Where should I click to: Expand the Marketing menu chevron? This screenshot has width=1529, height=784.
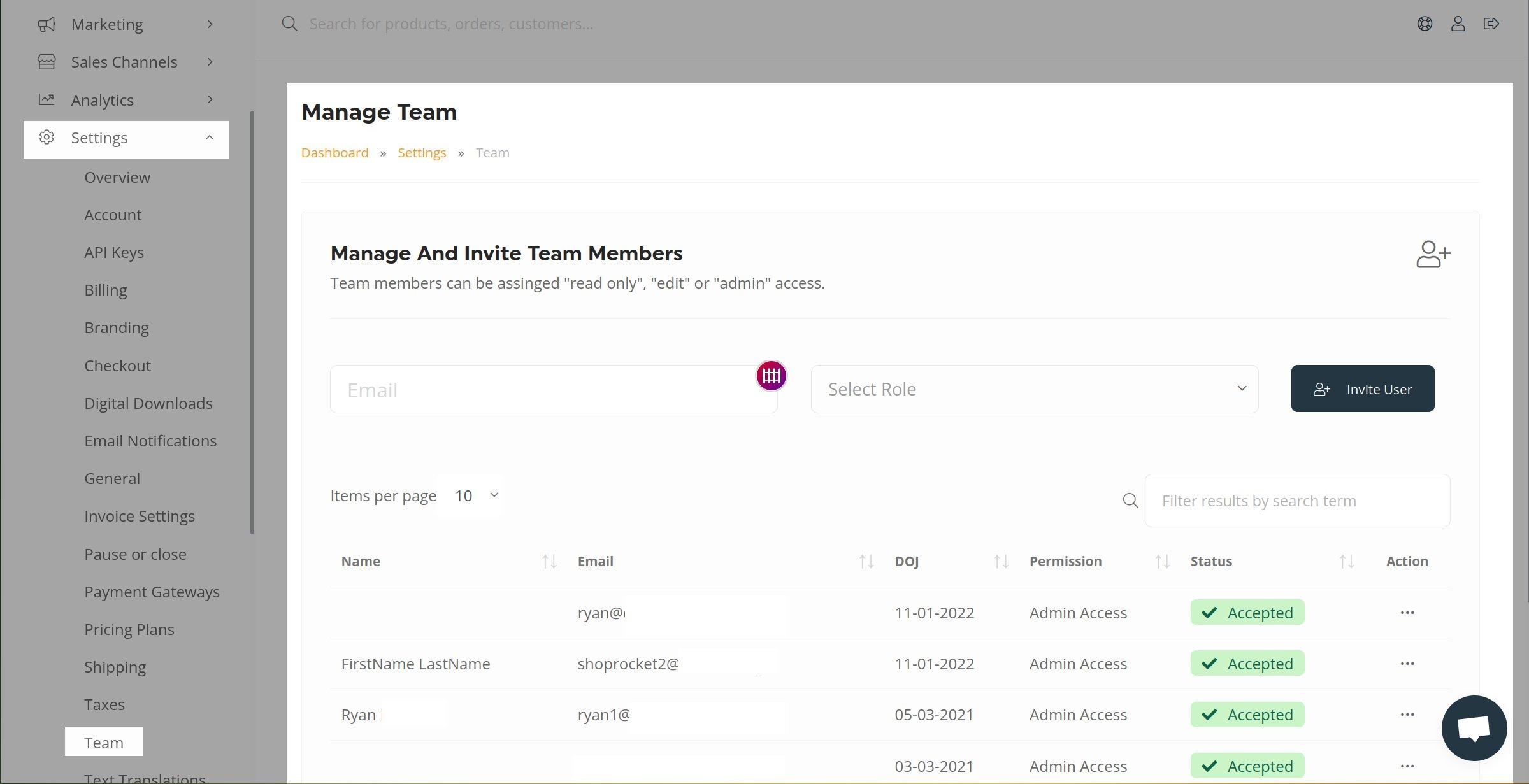pos(210,24)
